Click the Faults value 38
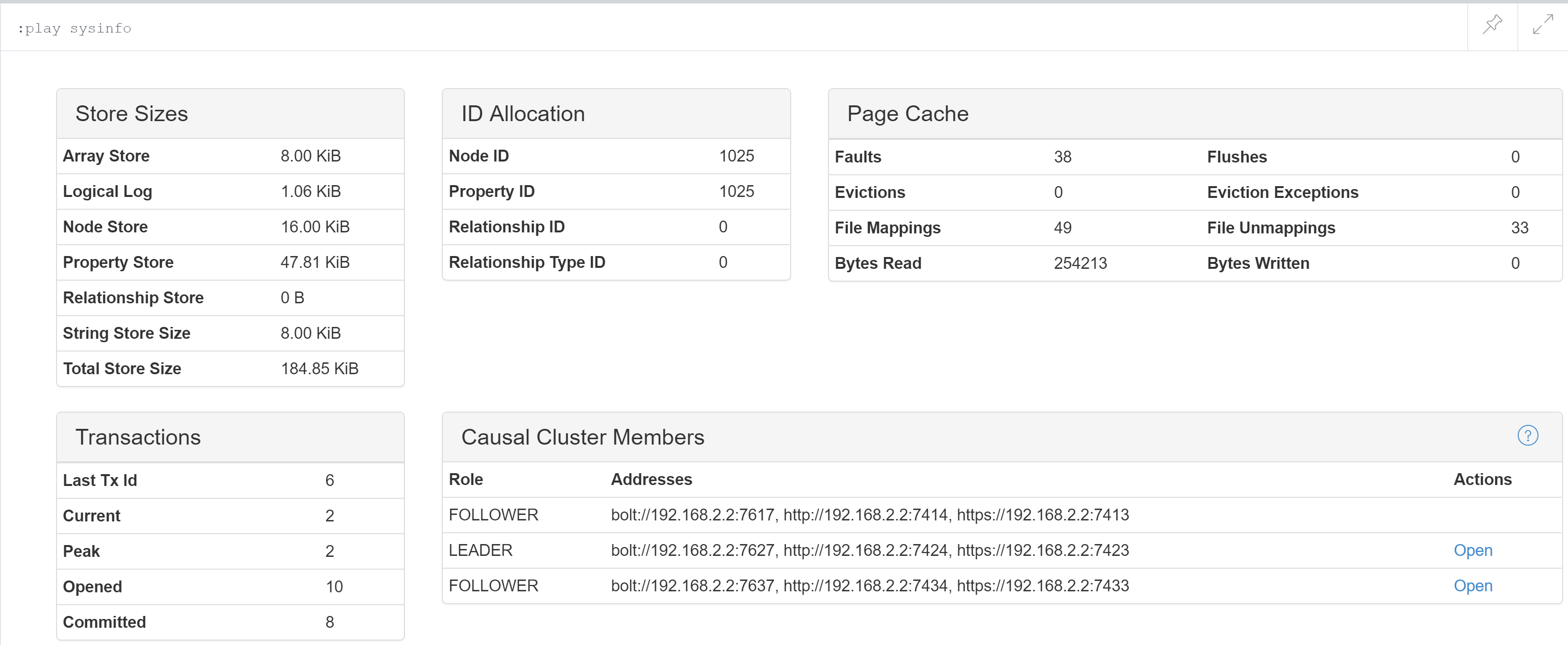This screenshot has width=1568, height=645. click(1062, 157)
